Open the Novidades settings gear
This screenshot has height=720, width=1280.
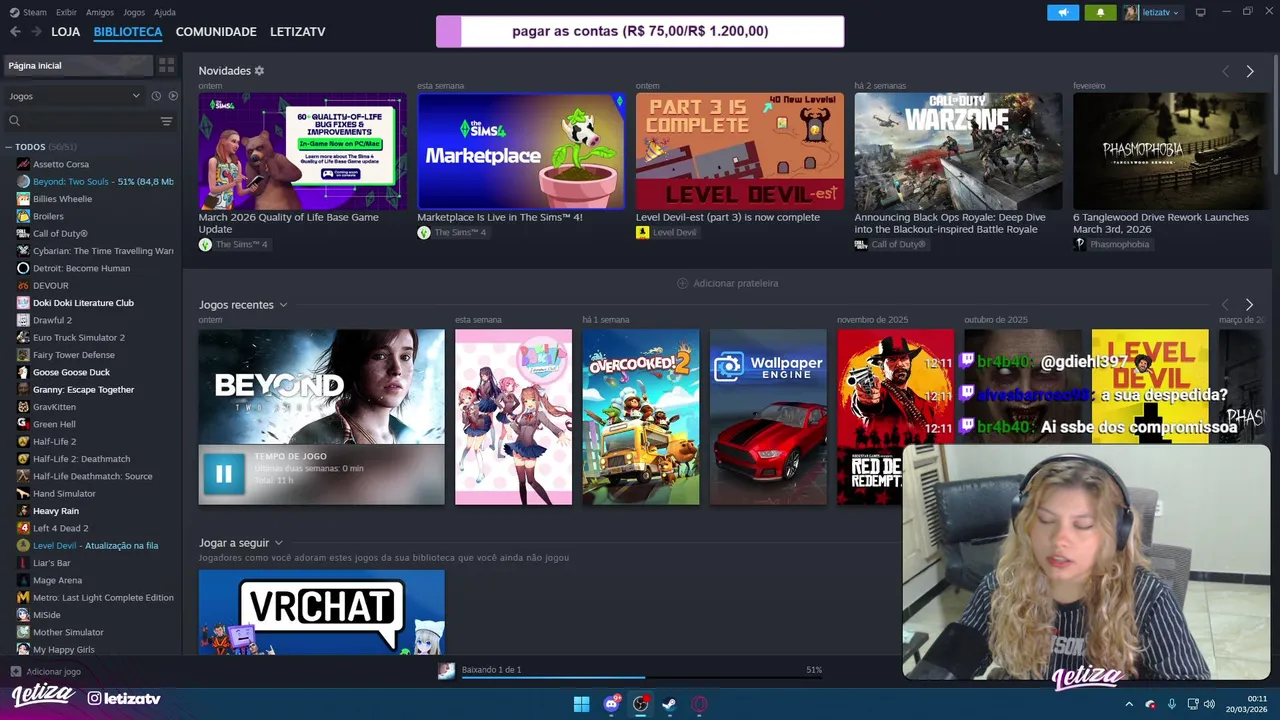click(259, 71)
